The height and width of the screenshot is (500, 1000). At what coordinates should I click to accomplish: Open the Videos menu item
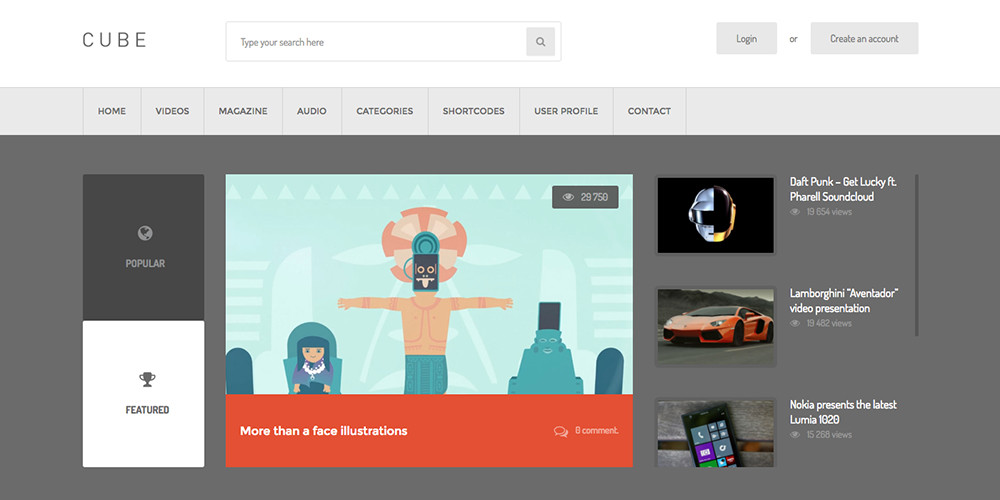point(172,111)
